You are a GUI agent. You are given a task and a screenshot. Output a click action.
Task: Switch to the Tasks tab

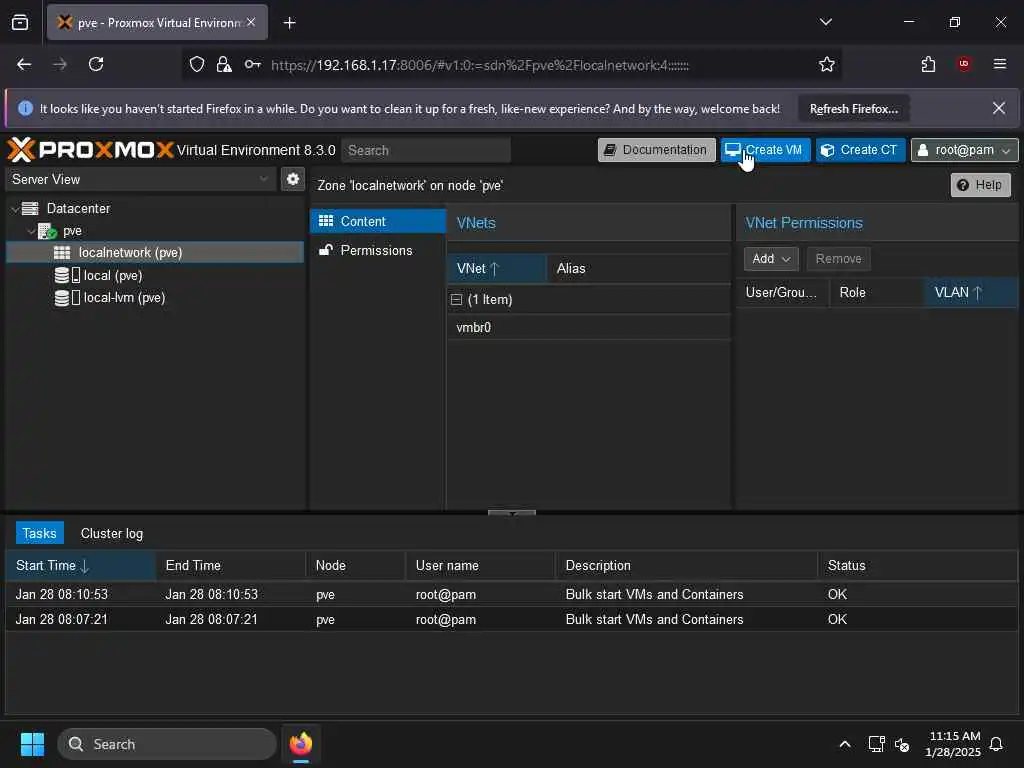coord(40,534)
